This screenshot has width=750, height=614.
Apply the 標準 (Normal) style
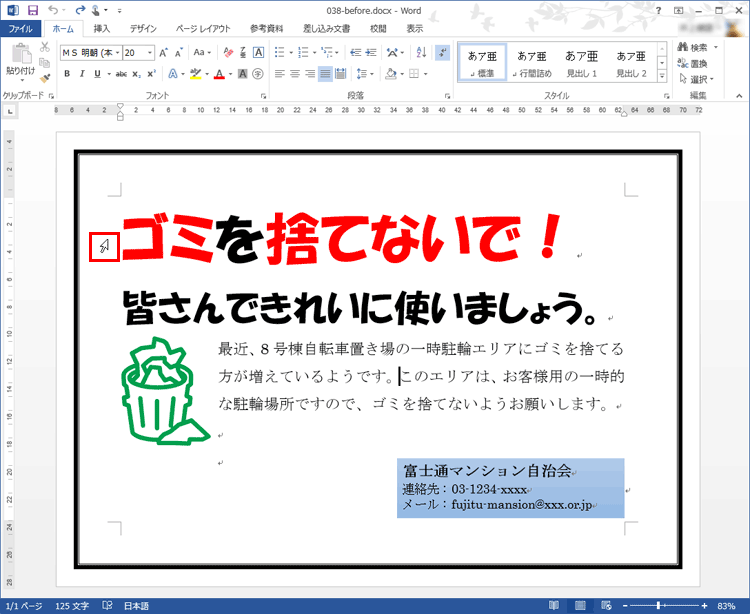[482, 63]
